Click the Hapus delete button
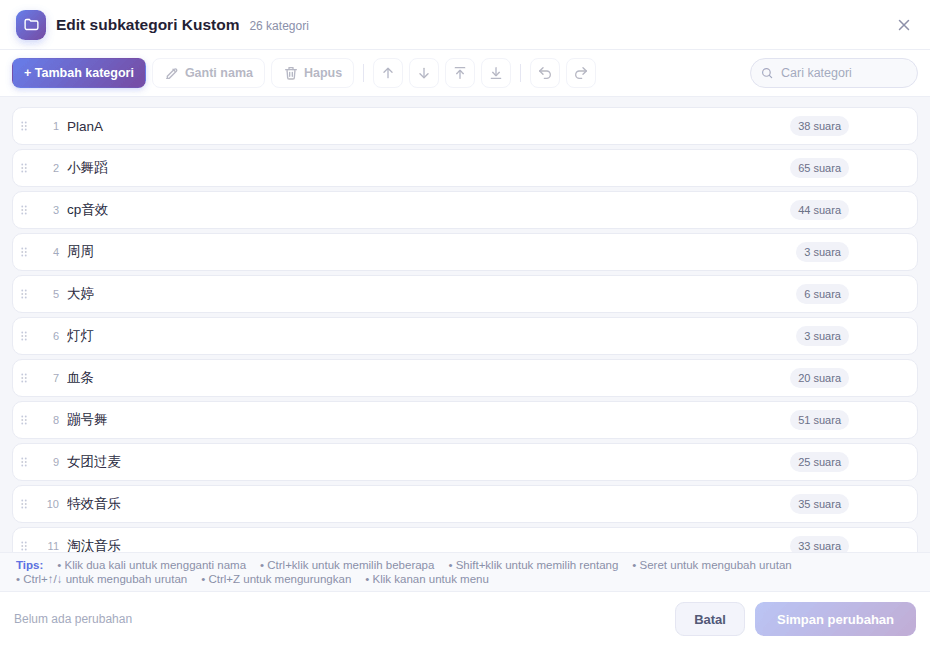 click(x=313, y=73)
